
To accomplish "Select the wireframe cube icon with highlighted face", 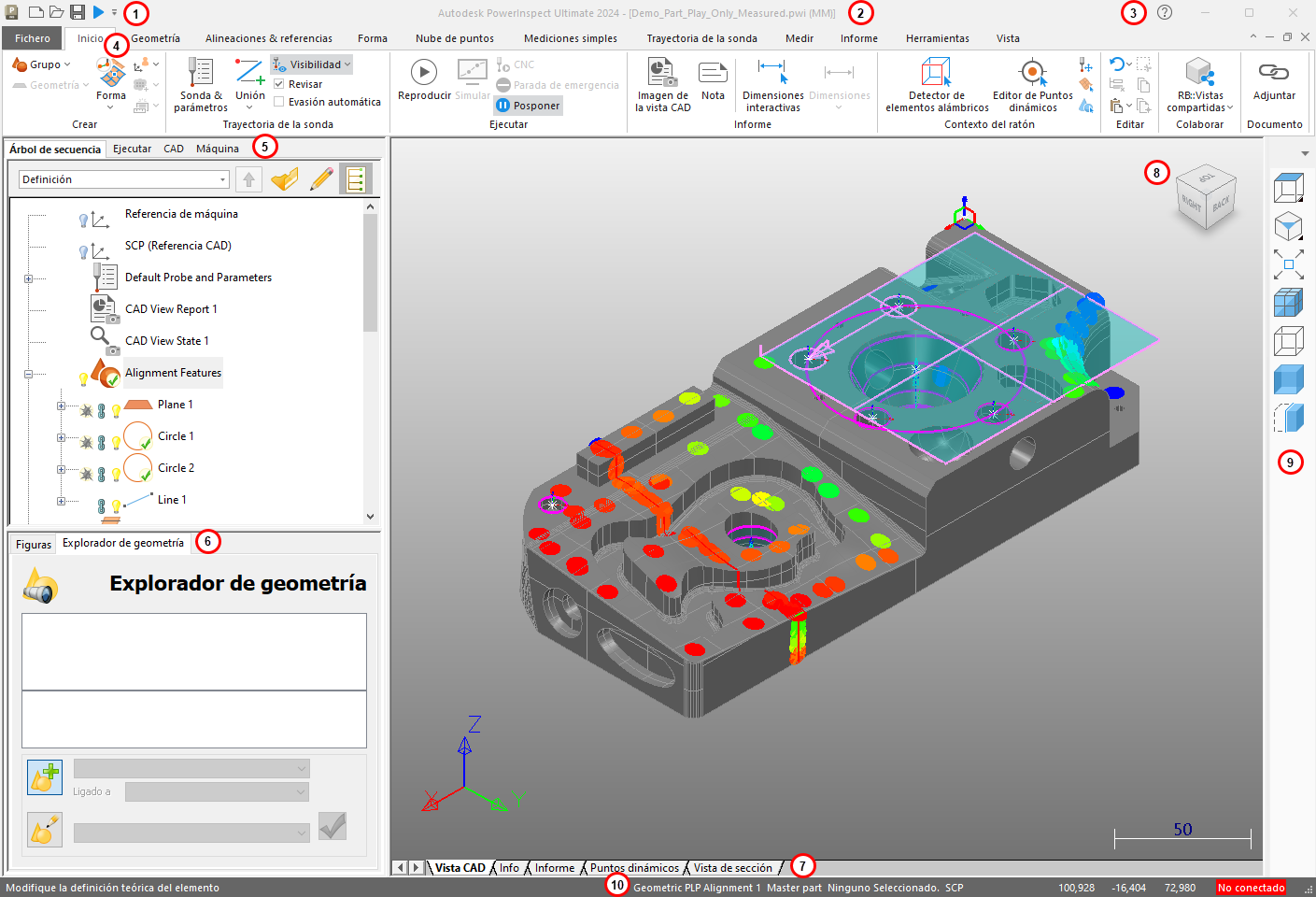I will coord(1289,188).
